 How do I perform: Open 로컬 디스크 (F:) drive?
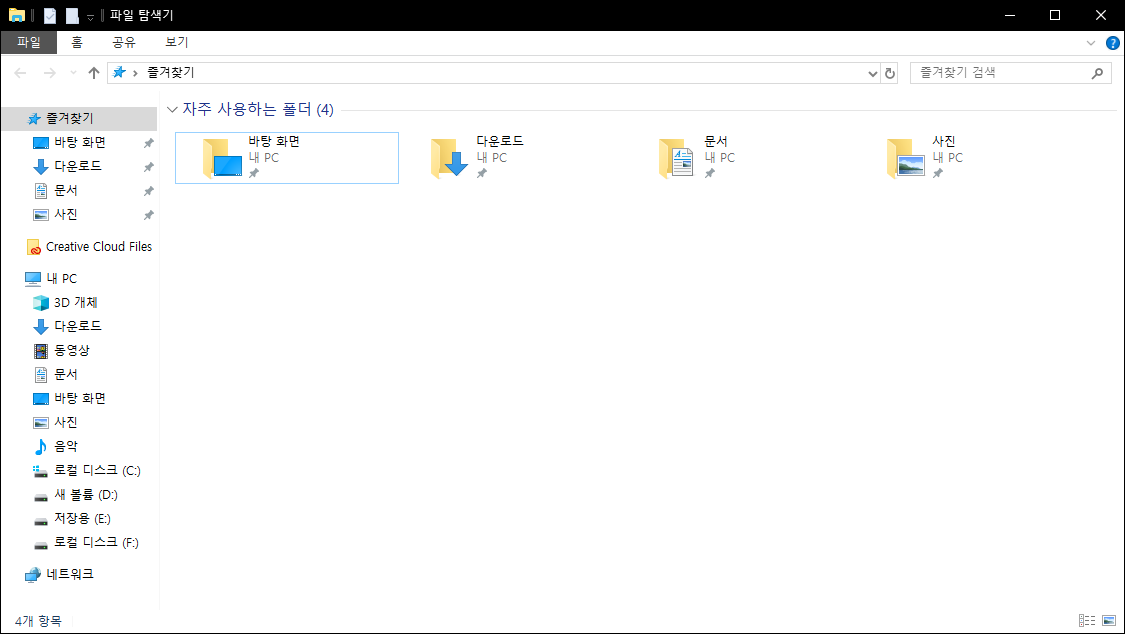(96, 542)
